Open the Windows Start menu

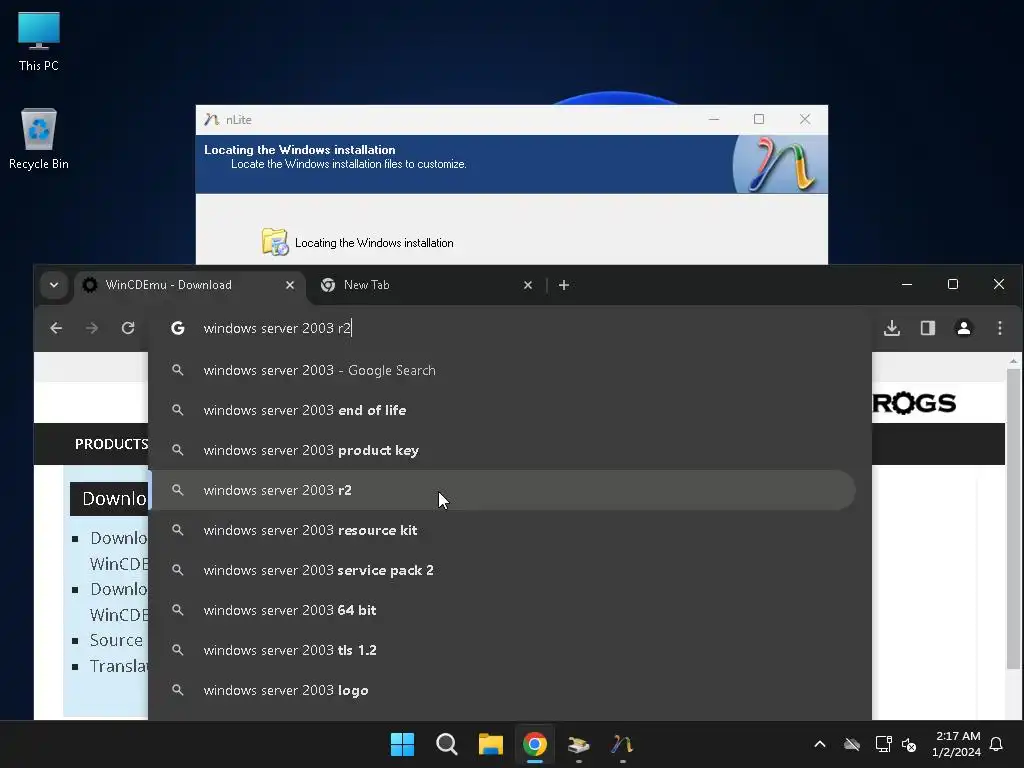(402, 744)
